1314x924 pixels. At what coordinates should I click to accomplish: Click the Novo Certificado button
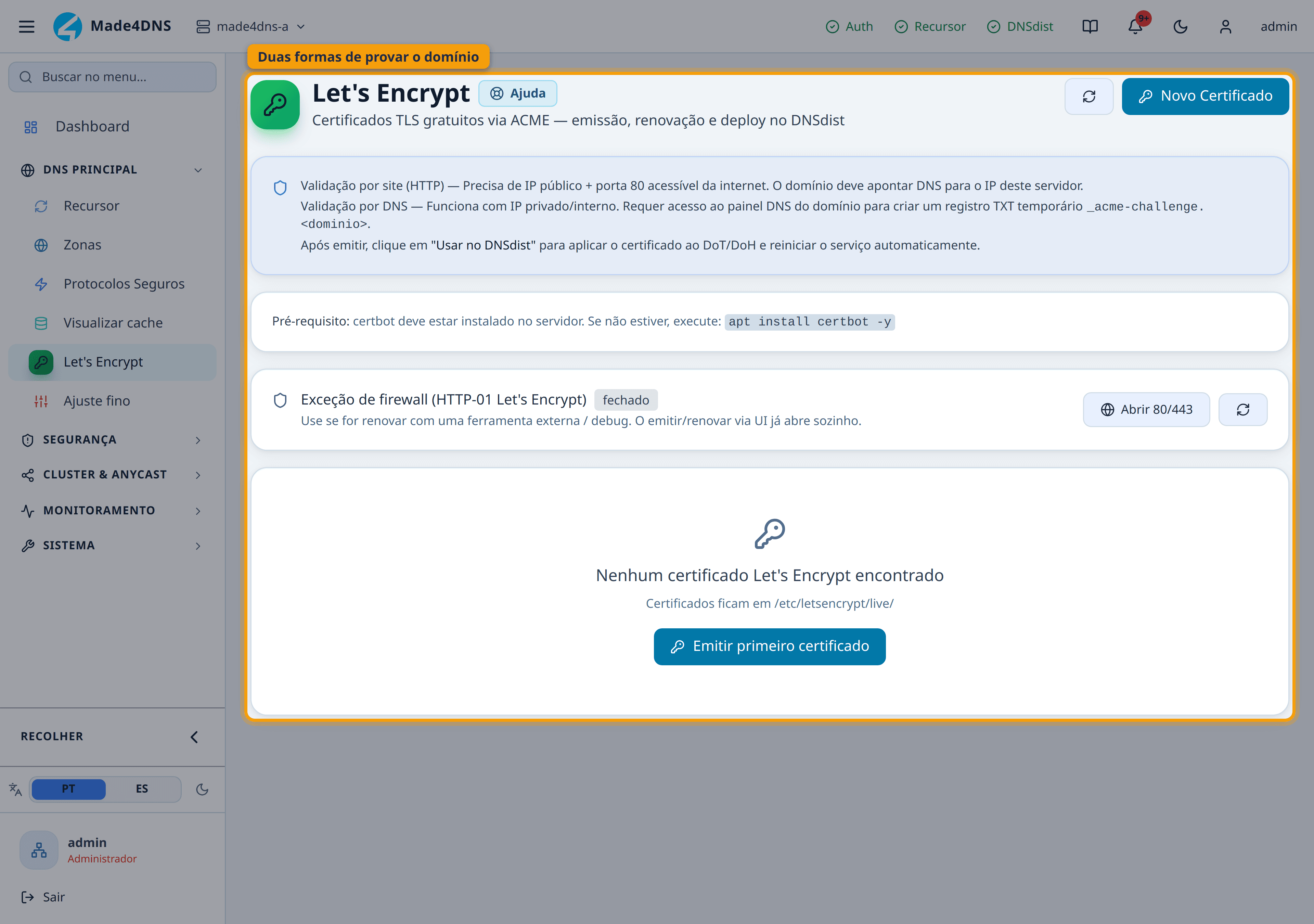click(1205, 96)
